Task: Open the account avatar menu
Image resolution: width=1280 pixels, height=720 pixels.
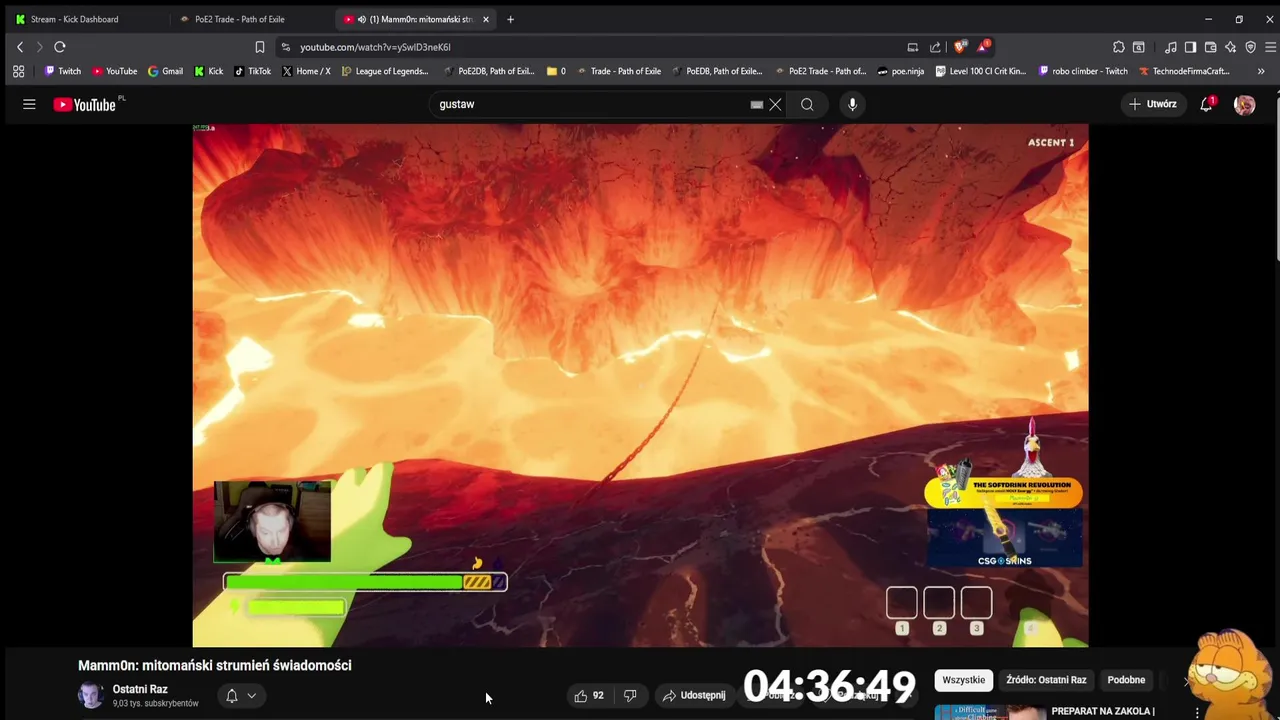Action: click(1244, 104)
